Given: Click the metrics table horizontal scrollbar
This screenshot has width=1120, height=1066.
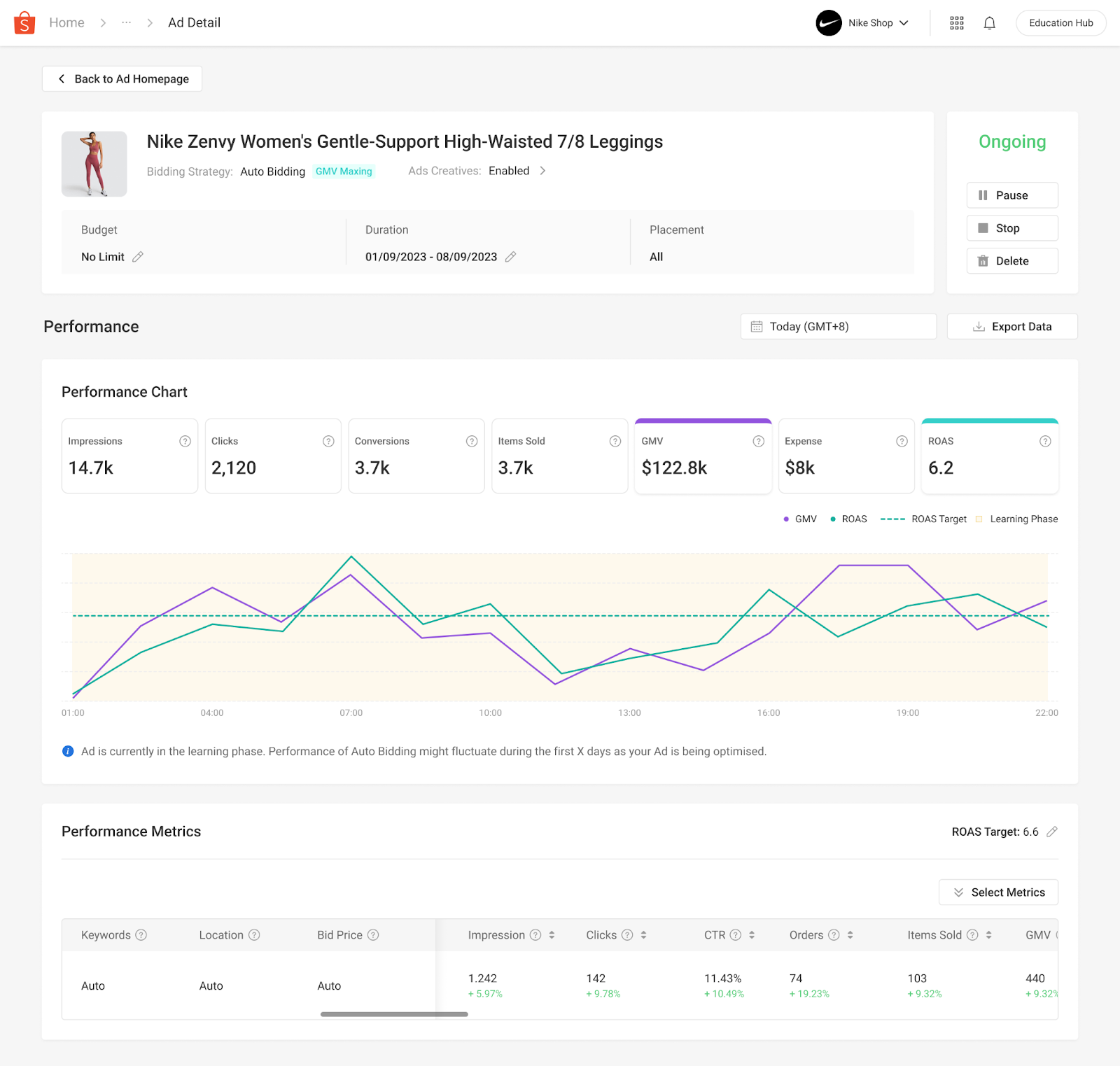Looking at the screenshot, I should coord(394,1014).
